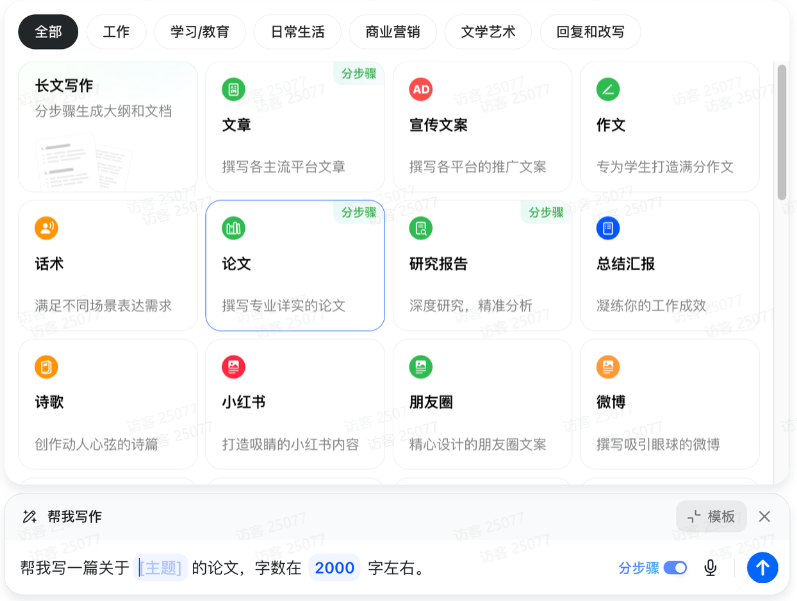797x601 pixels.
Task: Click 撰写各平台的推广文案 description
Action: 478,167
